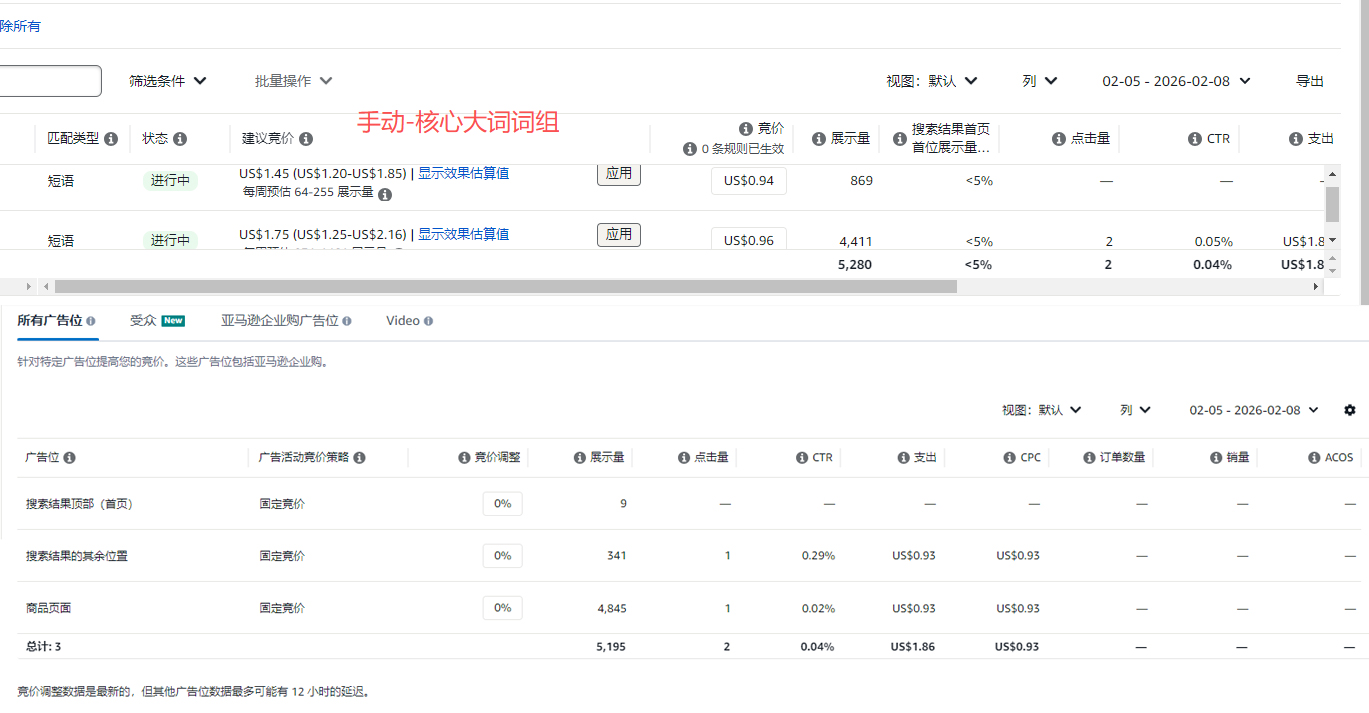The image size is (1369, 713).
Task: Expand the 批量操作 bulk actions dropdown
Action: pos(293,81)
